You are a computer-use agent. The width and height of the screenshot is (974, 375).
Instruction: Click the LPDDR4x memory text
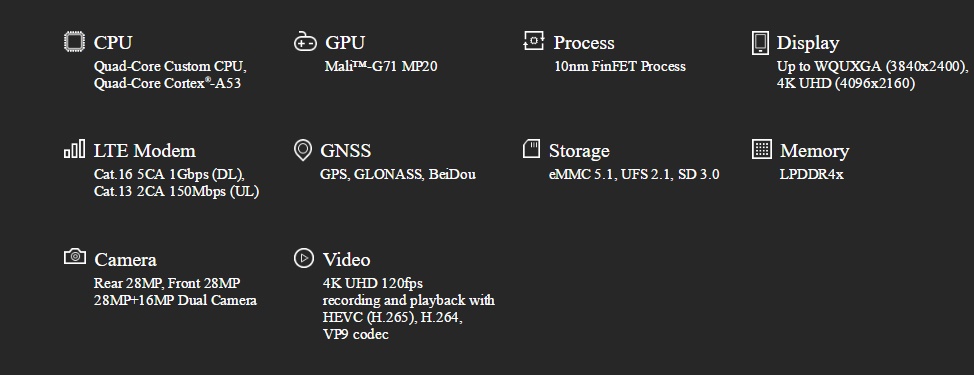point(811,174)
